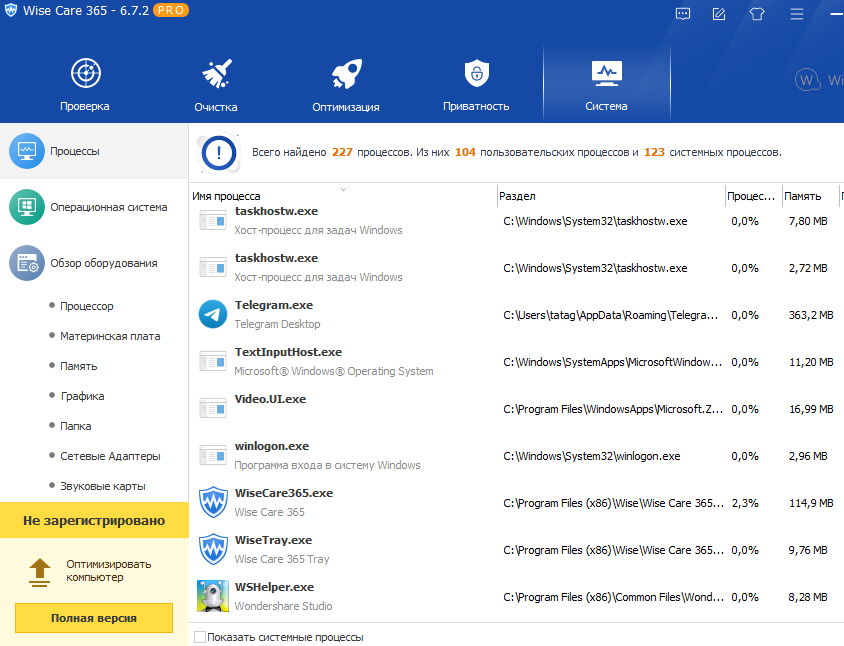Click memory value 363,2 MB

point(811,315)
